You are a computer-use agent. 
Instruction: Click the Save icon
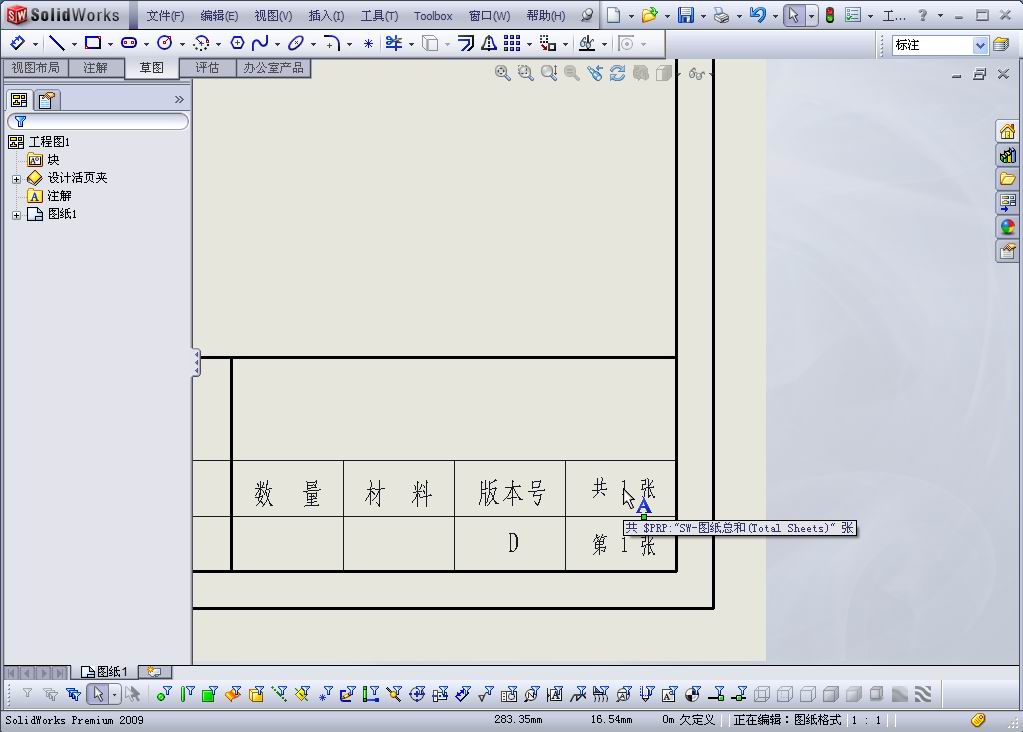(686, 15)
